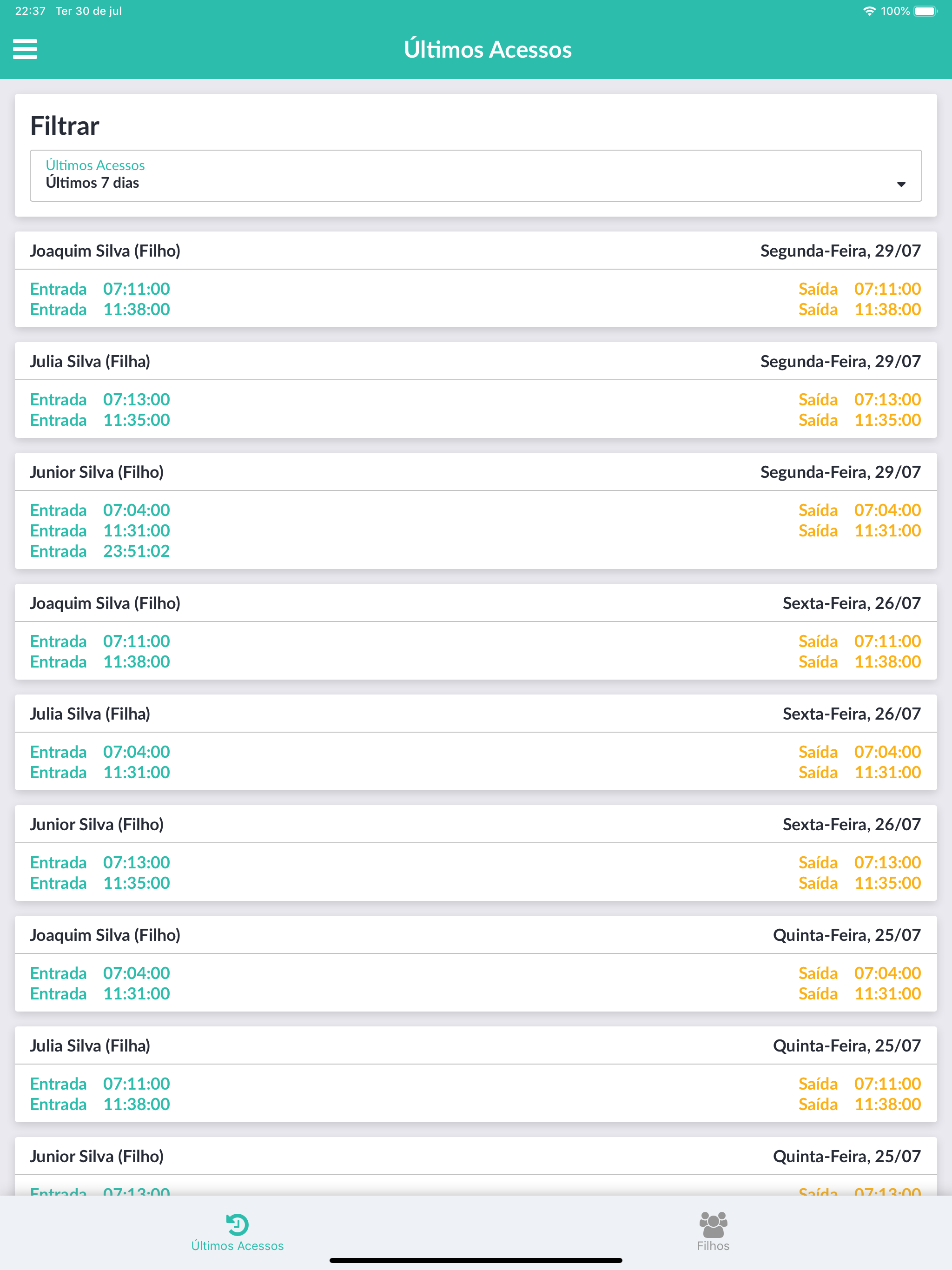The image size is (952, 1270).
Task: Open the hamburger menu
Action: (x=25, y=49)
